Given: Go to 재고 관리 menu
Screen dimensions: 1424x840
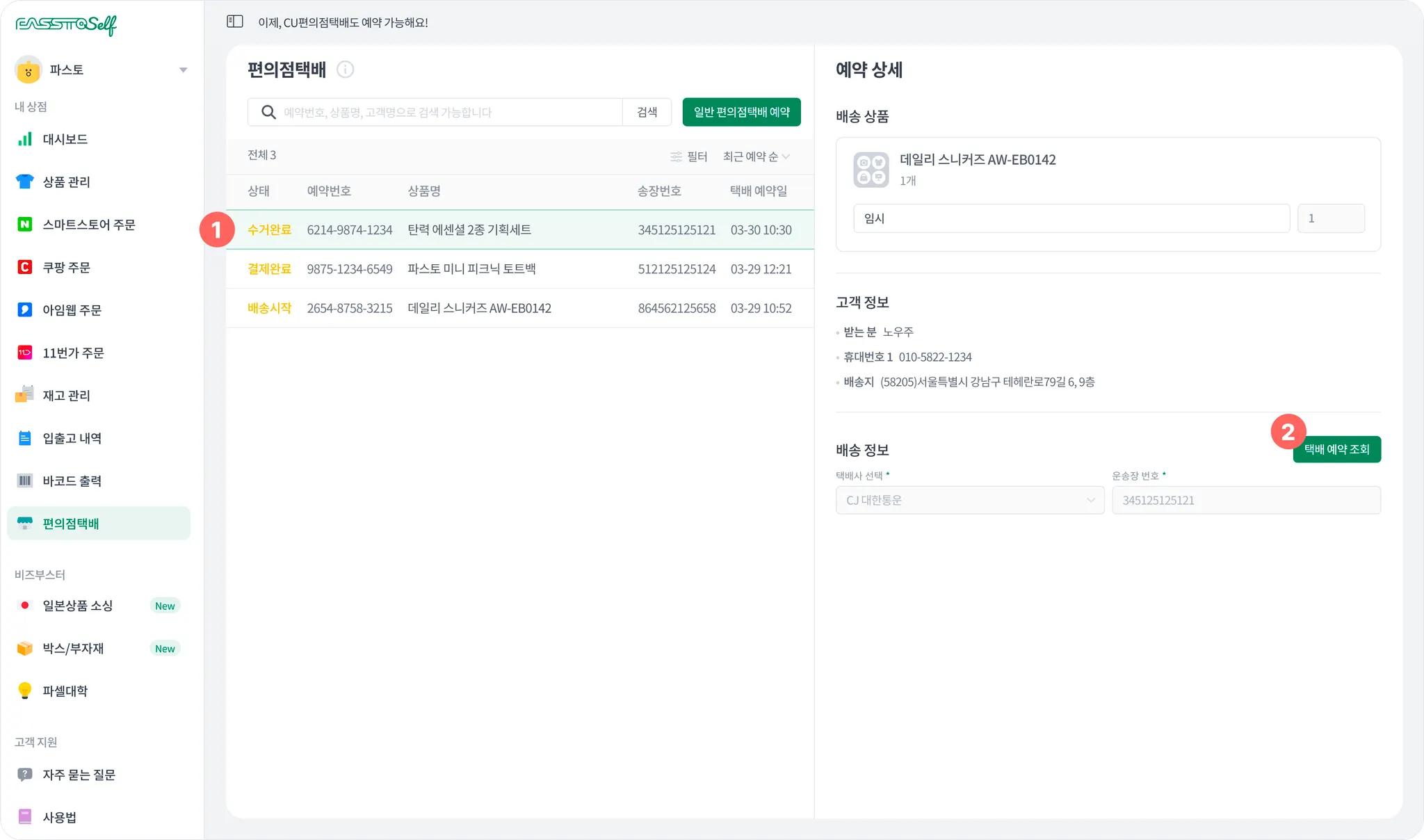Looking at the screenshot, I should tap(66, 395).
